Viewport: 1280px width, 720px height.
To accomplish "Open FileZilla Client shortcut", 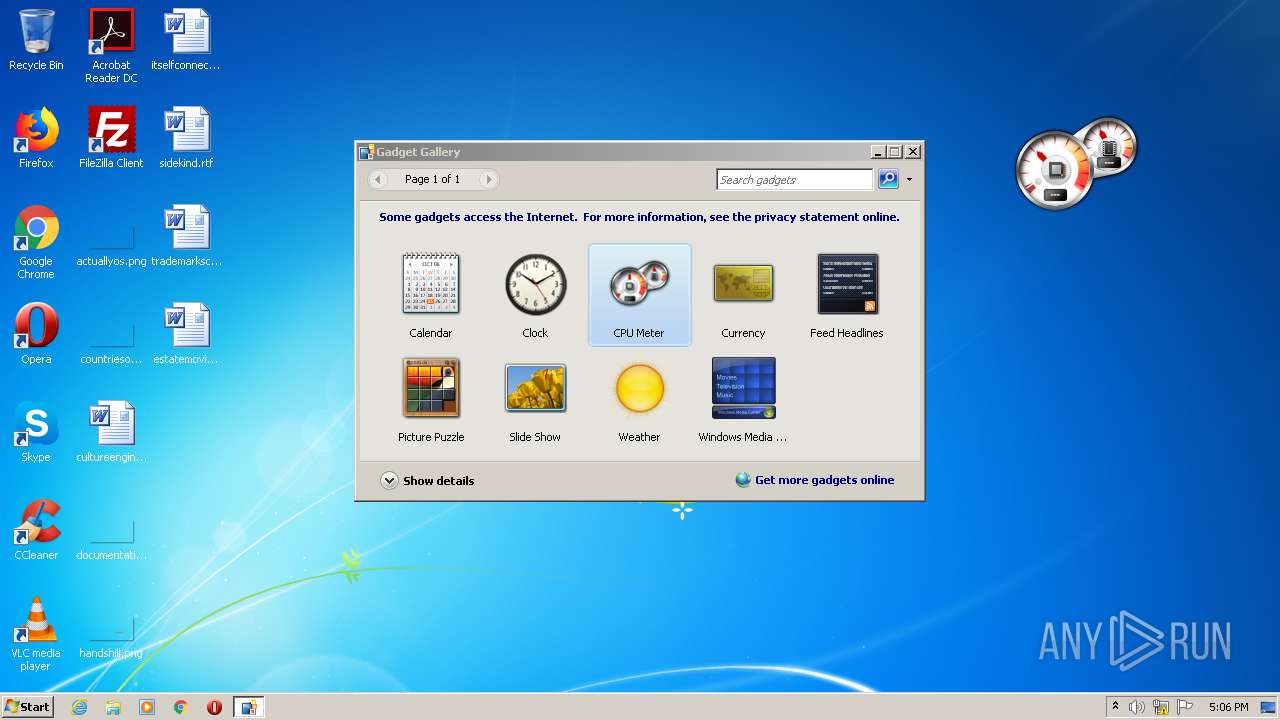I will click(x=111, y=138).
